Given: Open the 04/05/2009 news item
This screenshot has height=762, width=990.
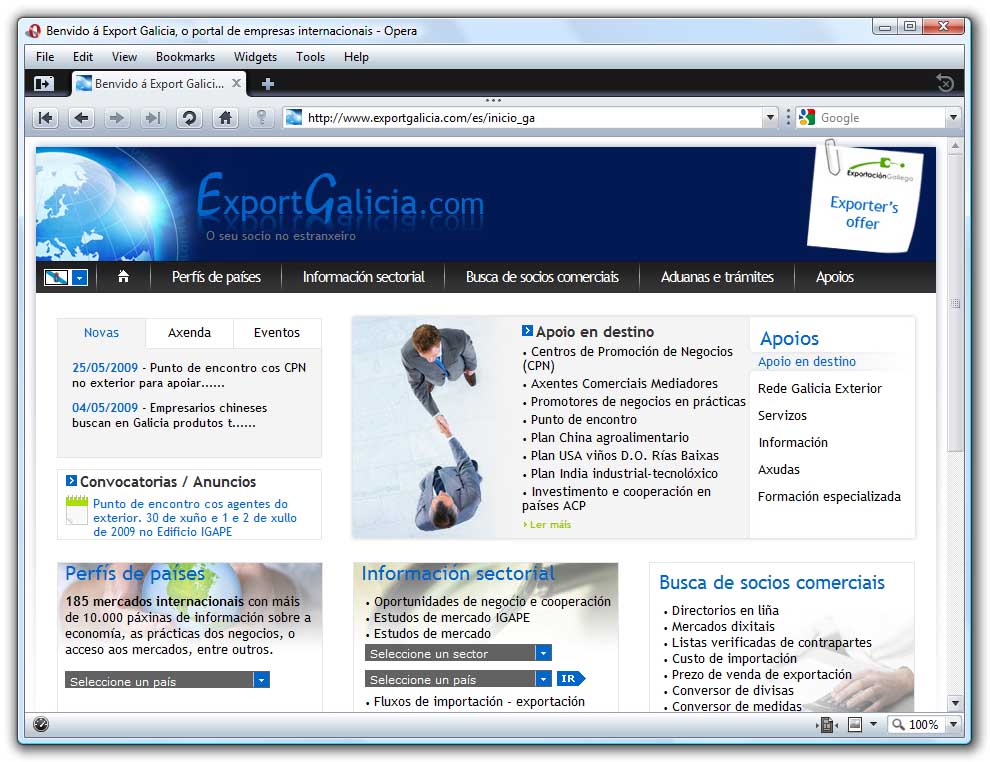Looking at the screenshot, I should [169, 415].
